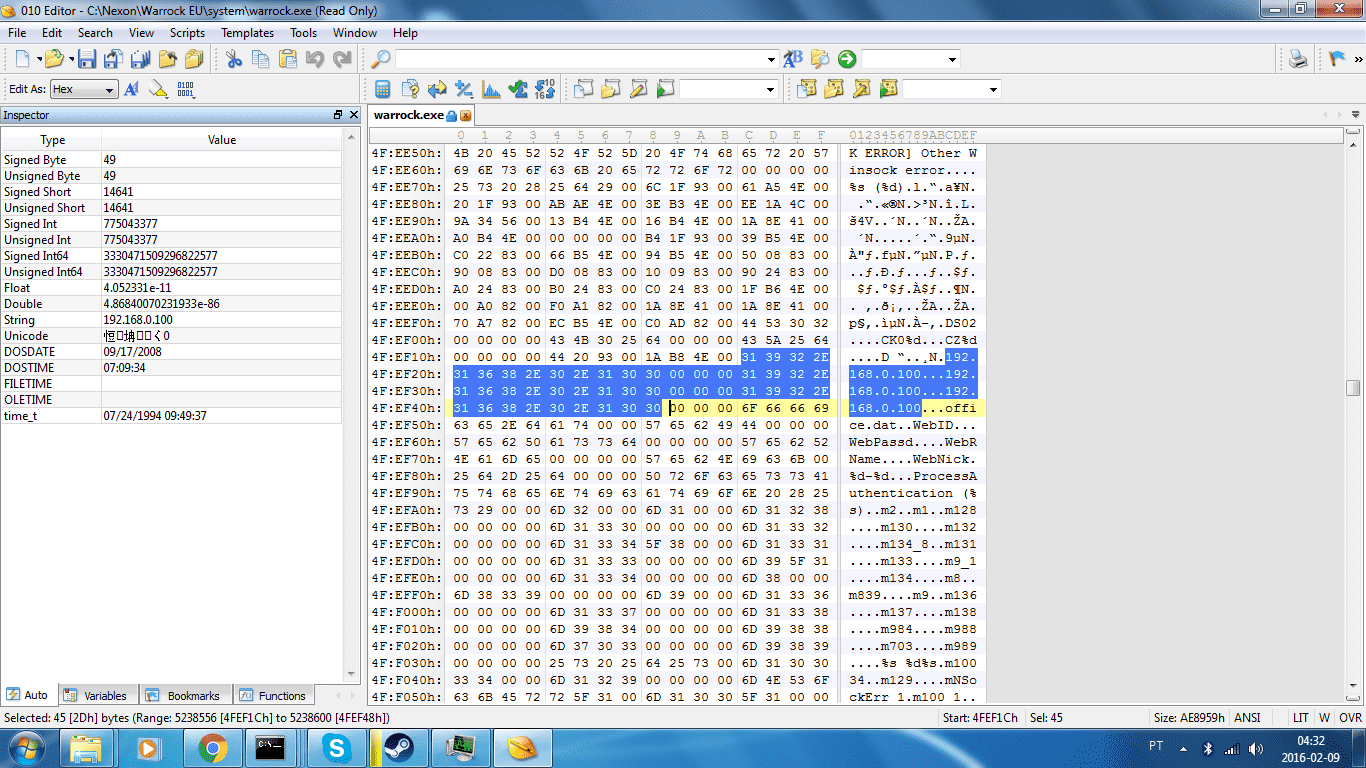Click the Find in Files icon
This screenshot has height=768, width=1366.
click(x=820, y=59)
